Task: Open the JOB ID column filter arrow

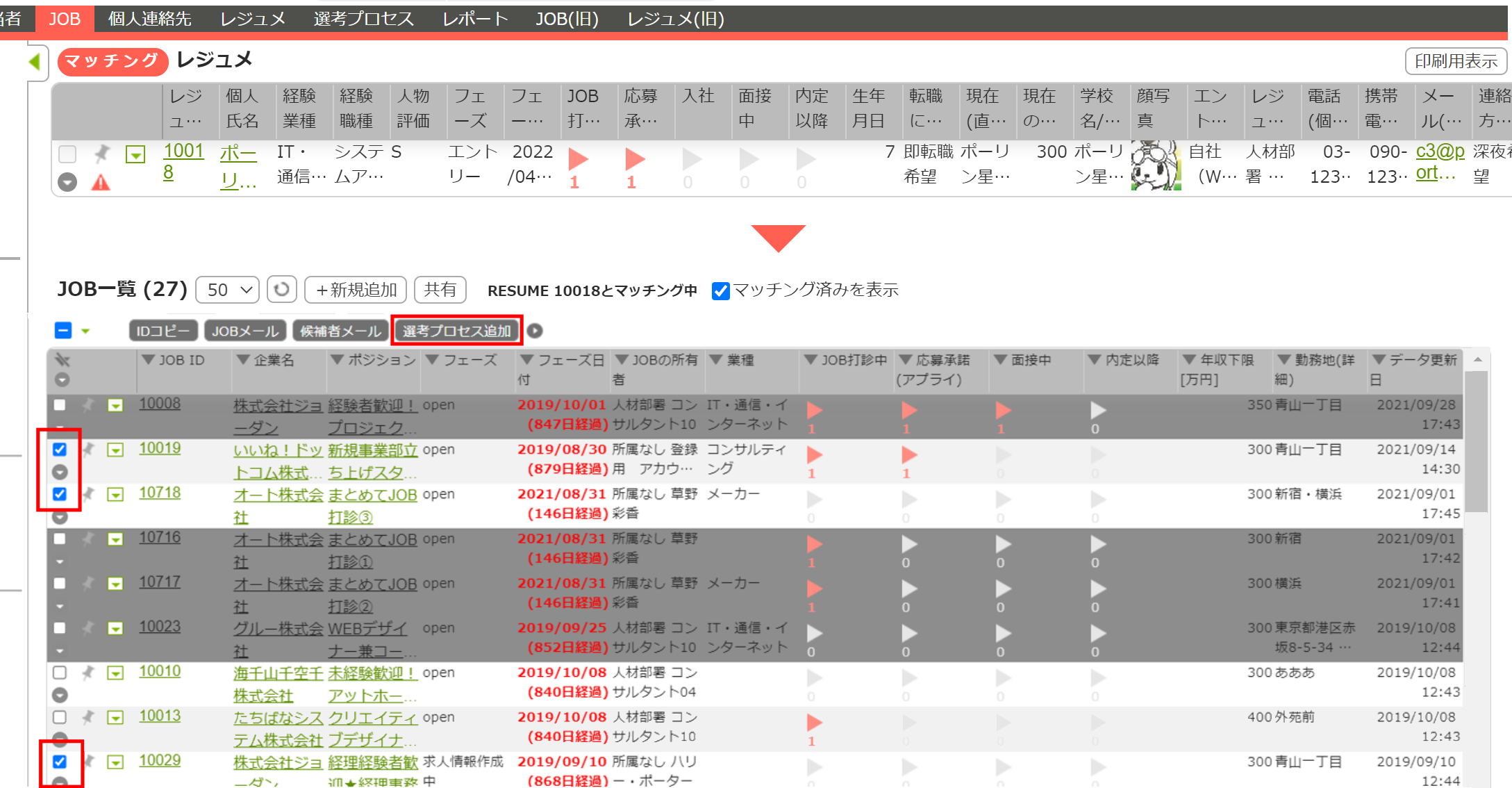Action: [x=148, y=360]
